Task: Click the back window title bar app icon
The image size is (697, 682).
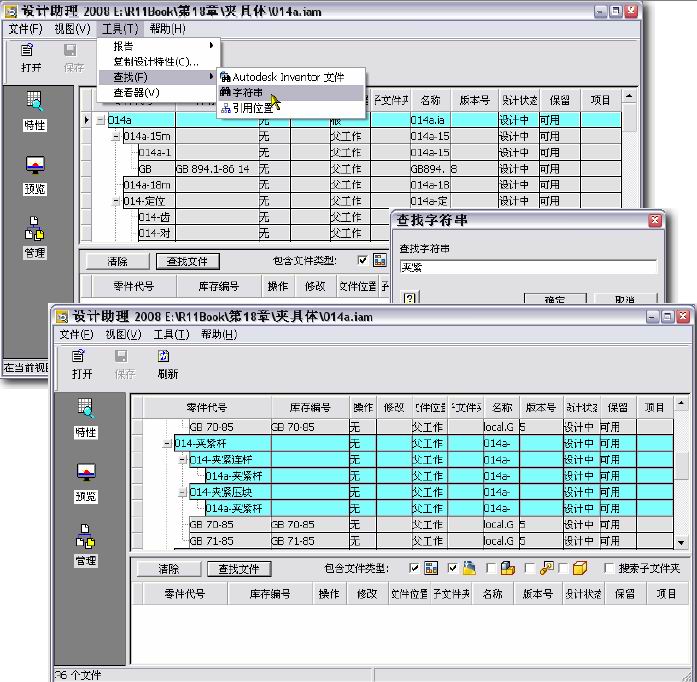Action: click(11, 11)
